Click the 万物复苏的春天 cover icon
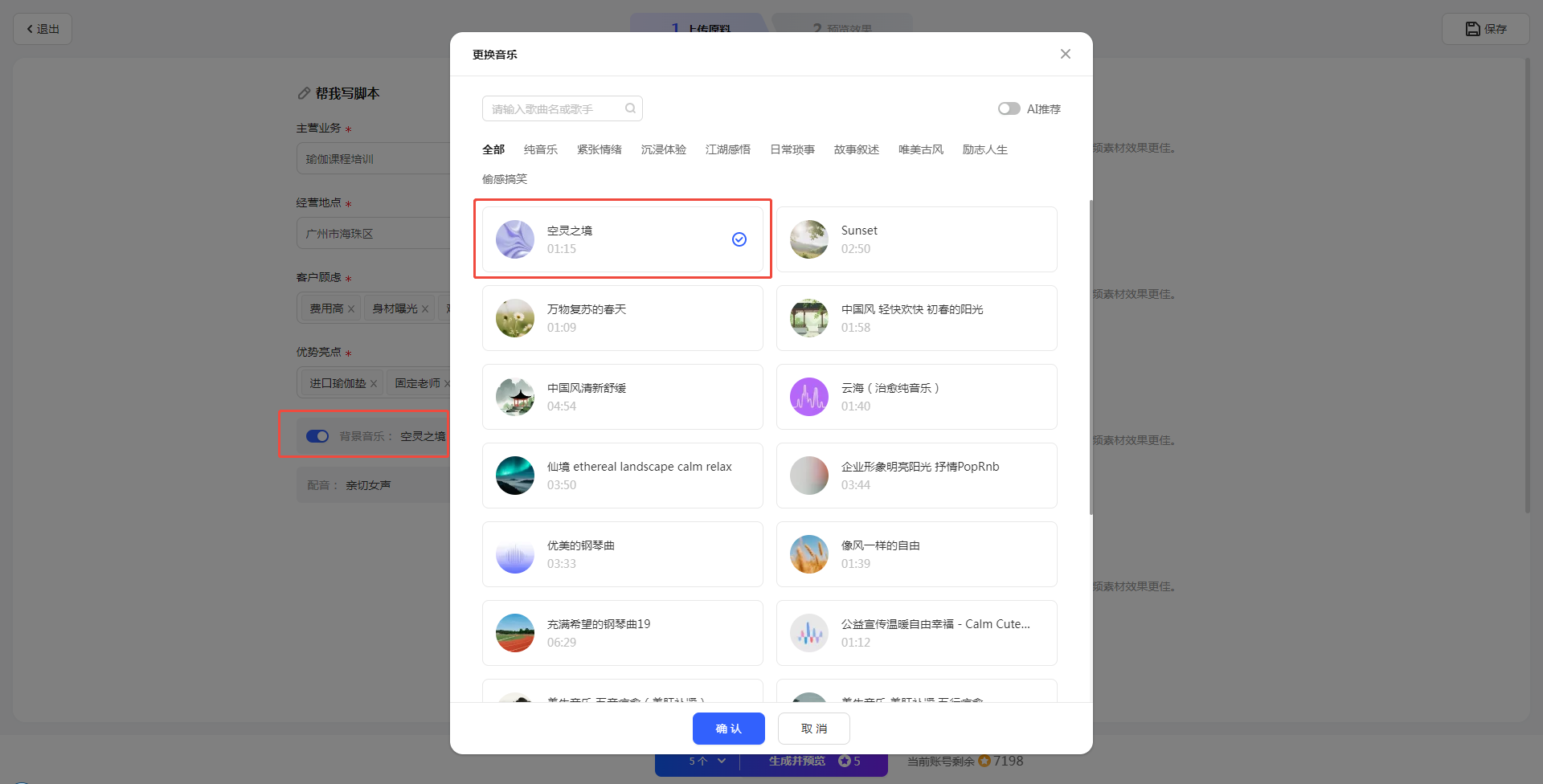Viewport: 1543px width, 784px height. (515, 318)
